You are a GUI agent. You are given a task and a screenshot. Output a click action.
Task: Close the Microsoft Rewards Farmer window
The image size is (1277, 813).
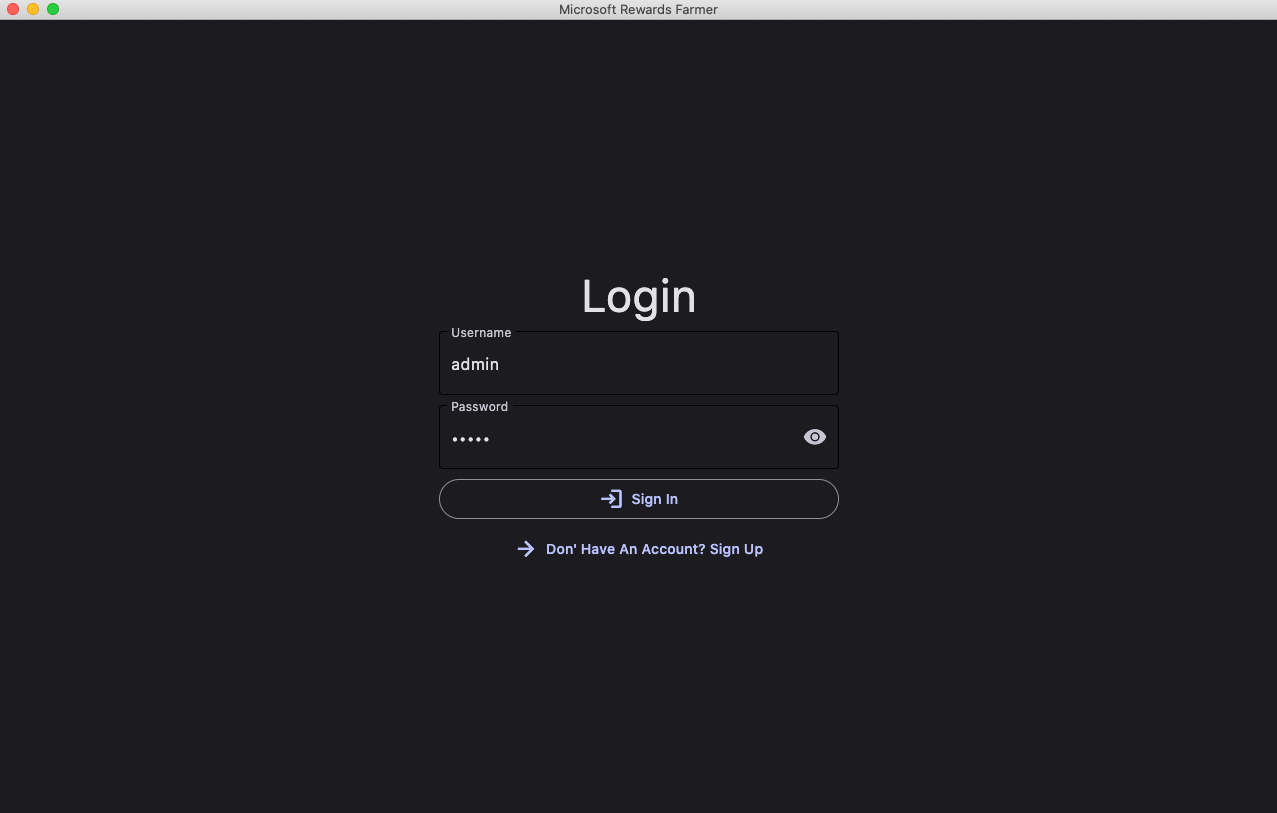13,9
